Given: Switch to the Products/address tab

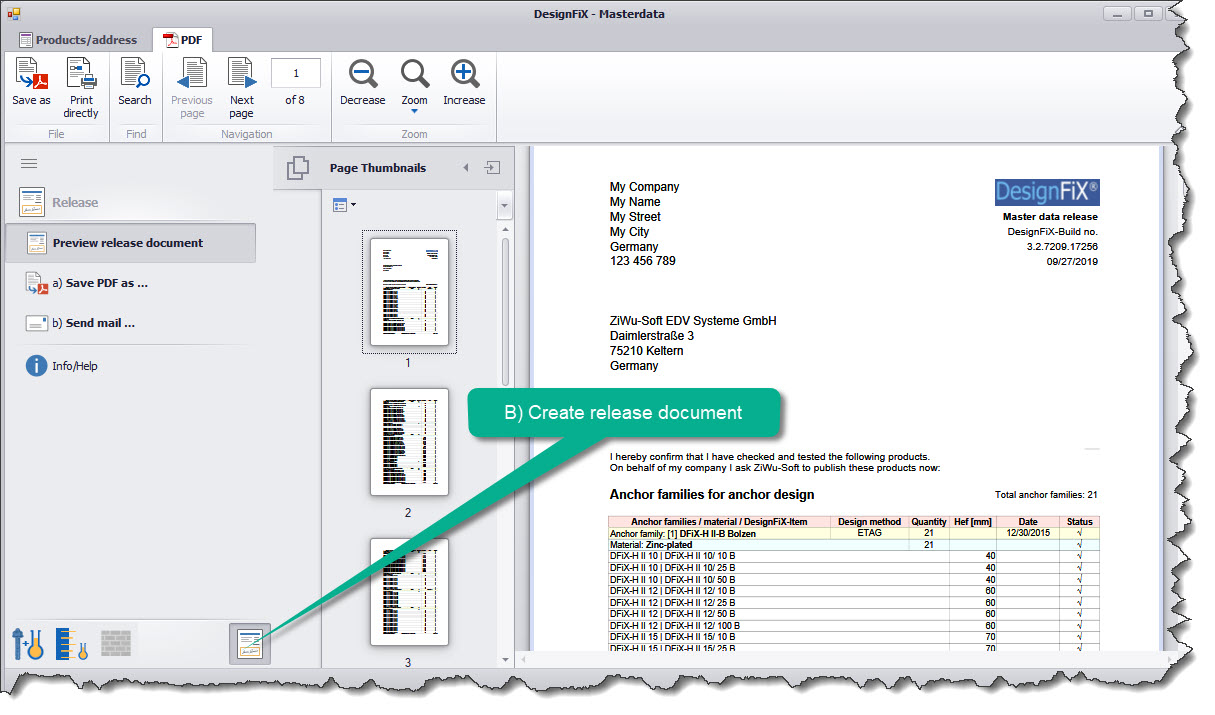Looking at the screenshot, I should (x=78, y=40).
